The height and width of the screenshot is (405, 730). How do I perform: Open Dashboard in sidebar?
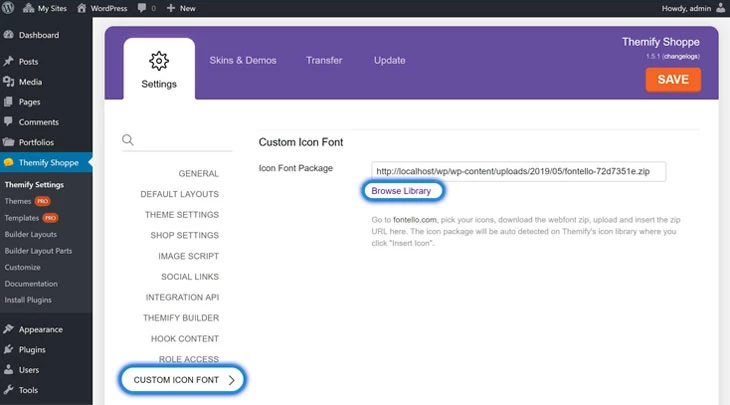tap(39, 35)
